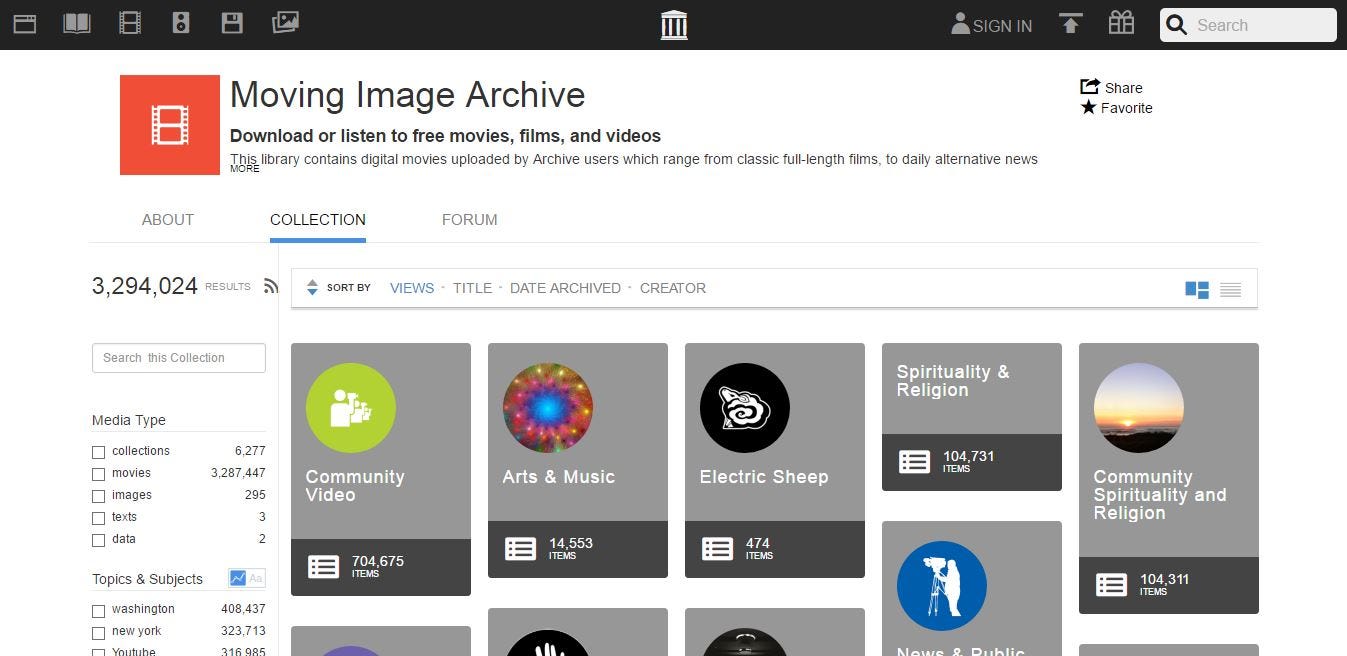Click the sort direction arrows
This screenshot has height=656, width=1347.
312,288
